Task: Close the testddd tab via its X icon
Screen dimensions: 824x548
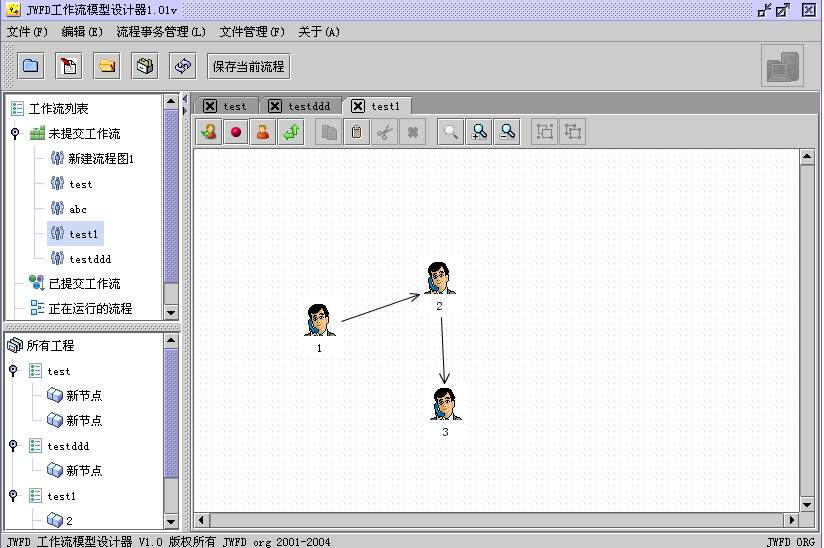Action: 275,106
